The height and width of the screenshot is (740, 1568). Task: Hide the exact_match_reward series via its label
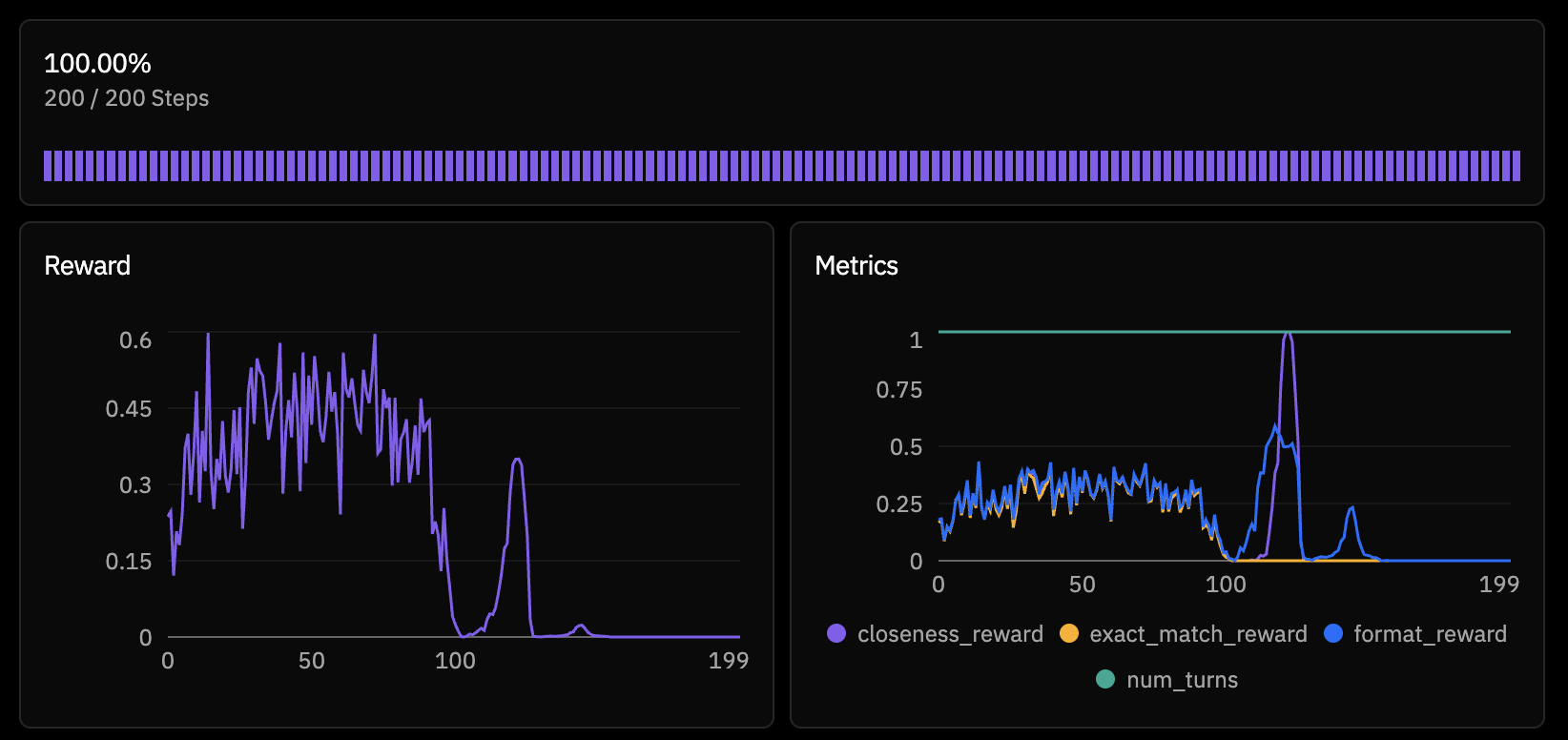coord(1198,634)
